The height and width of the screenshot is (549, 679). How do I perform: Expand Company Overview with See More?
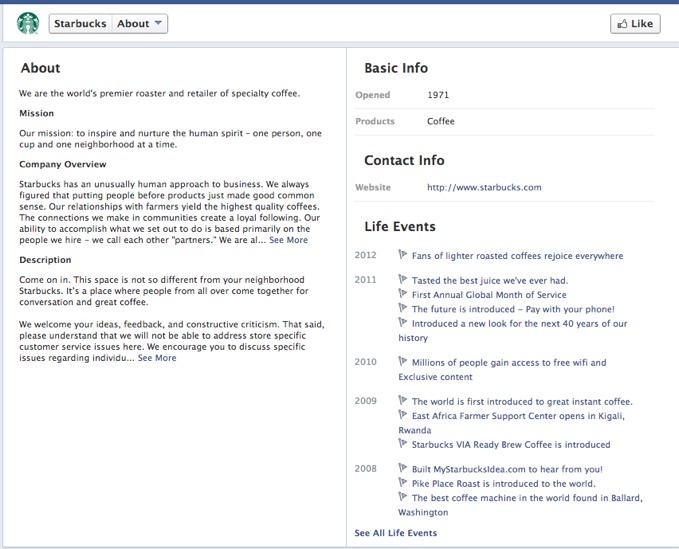click(x=288, y=240)
